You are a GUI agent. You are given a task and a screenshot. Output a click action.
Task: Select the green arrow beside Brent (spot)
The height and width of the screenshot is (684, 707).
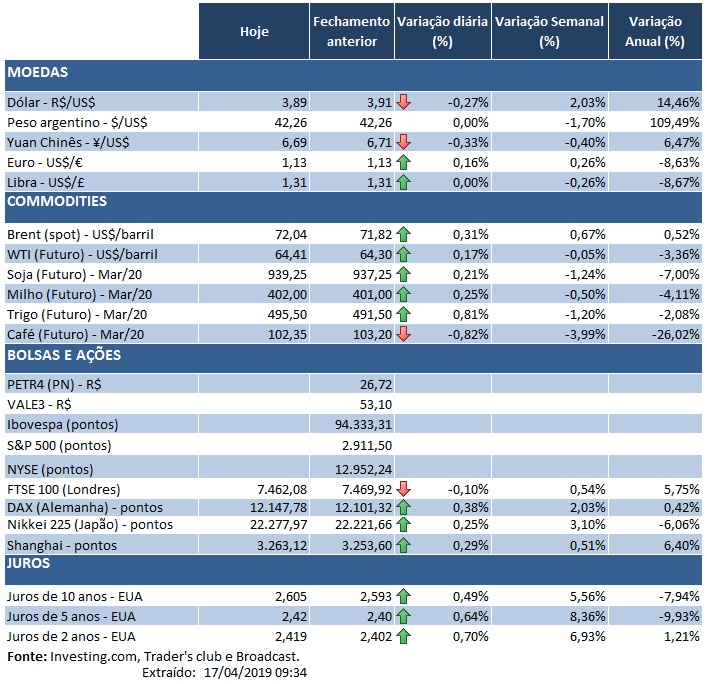(403, 234)
